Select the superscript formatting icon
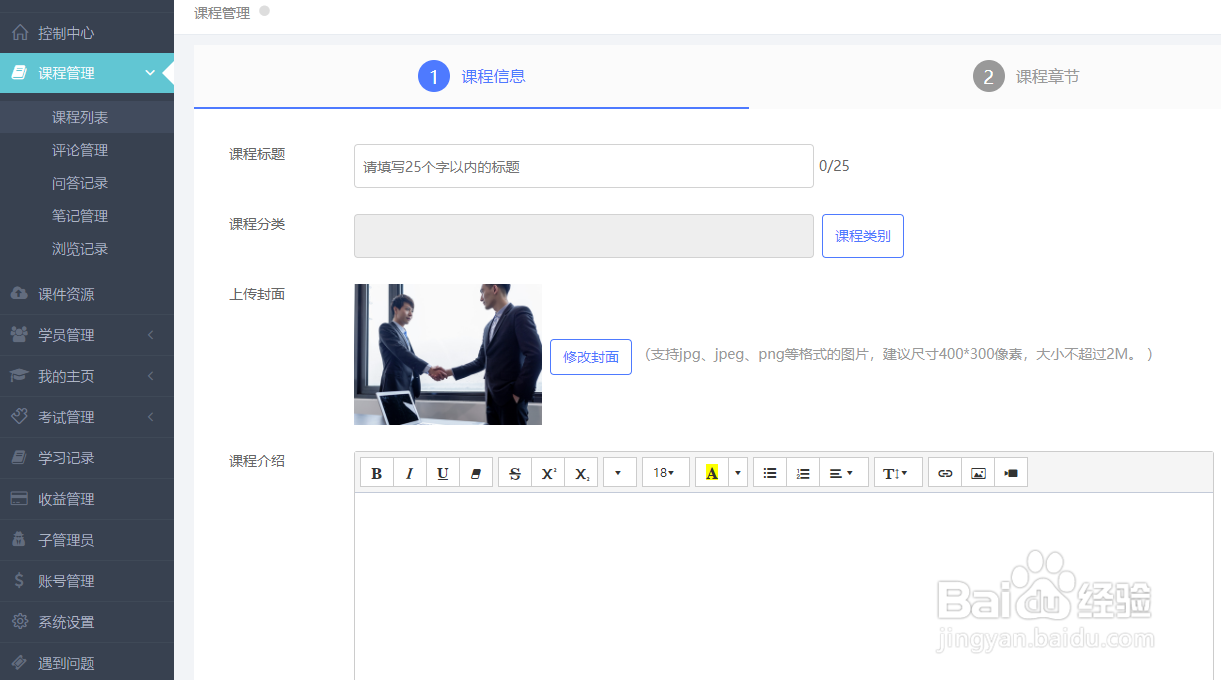This screenshot has width=1221, height=680. pyautogui.click(x=548, y=471)
